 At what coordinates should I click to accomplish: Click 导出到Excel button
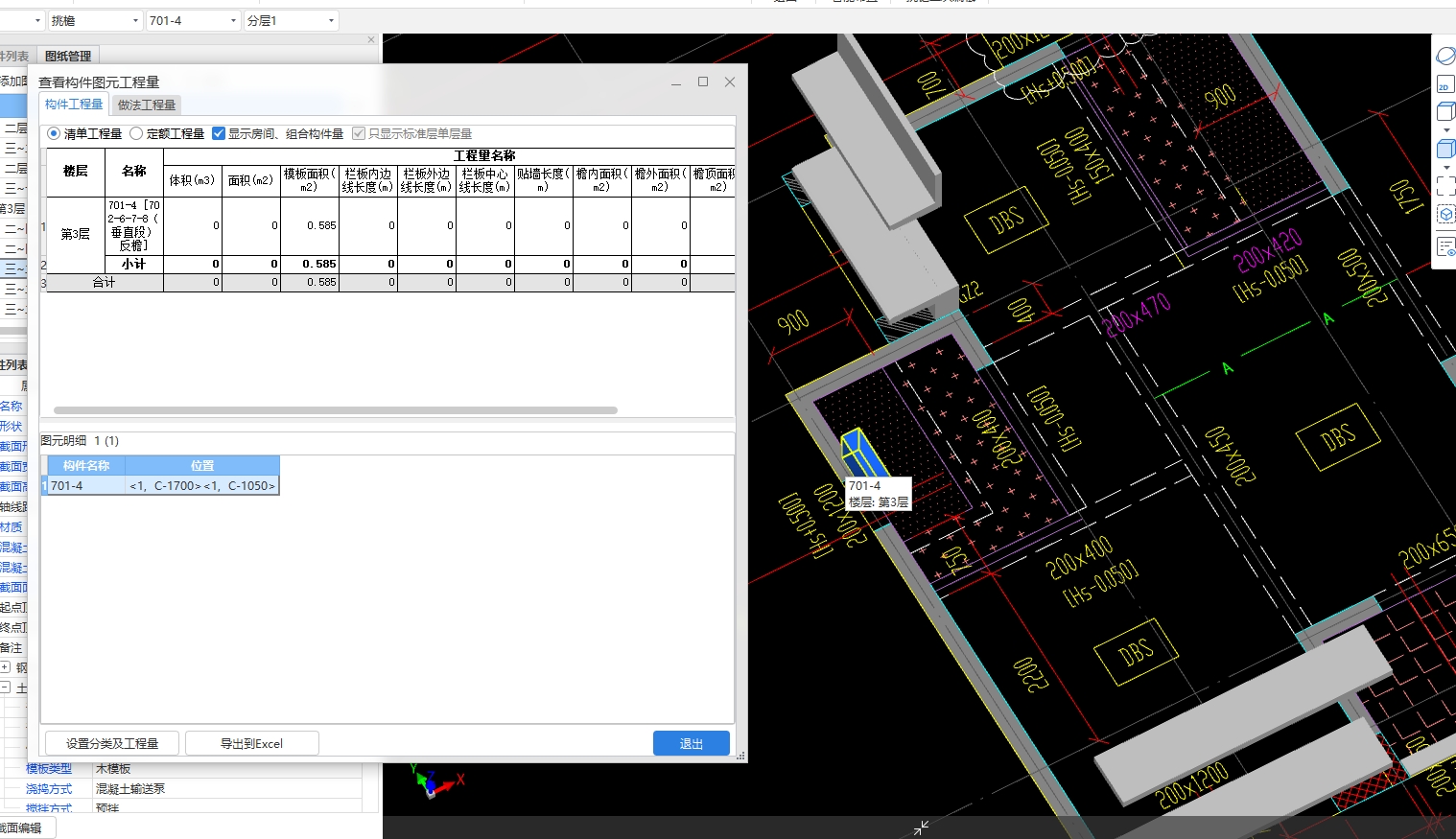(251, 743)
